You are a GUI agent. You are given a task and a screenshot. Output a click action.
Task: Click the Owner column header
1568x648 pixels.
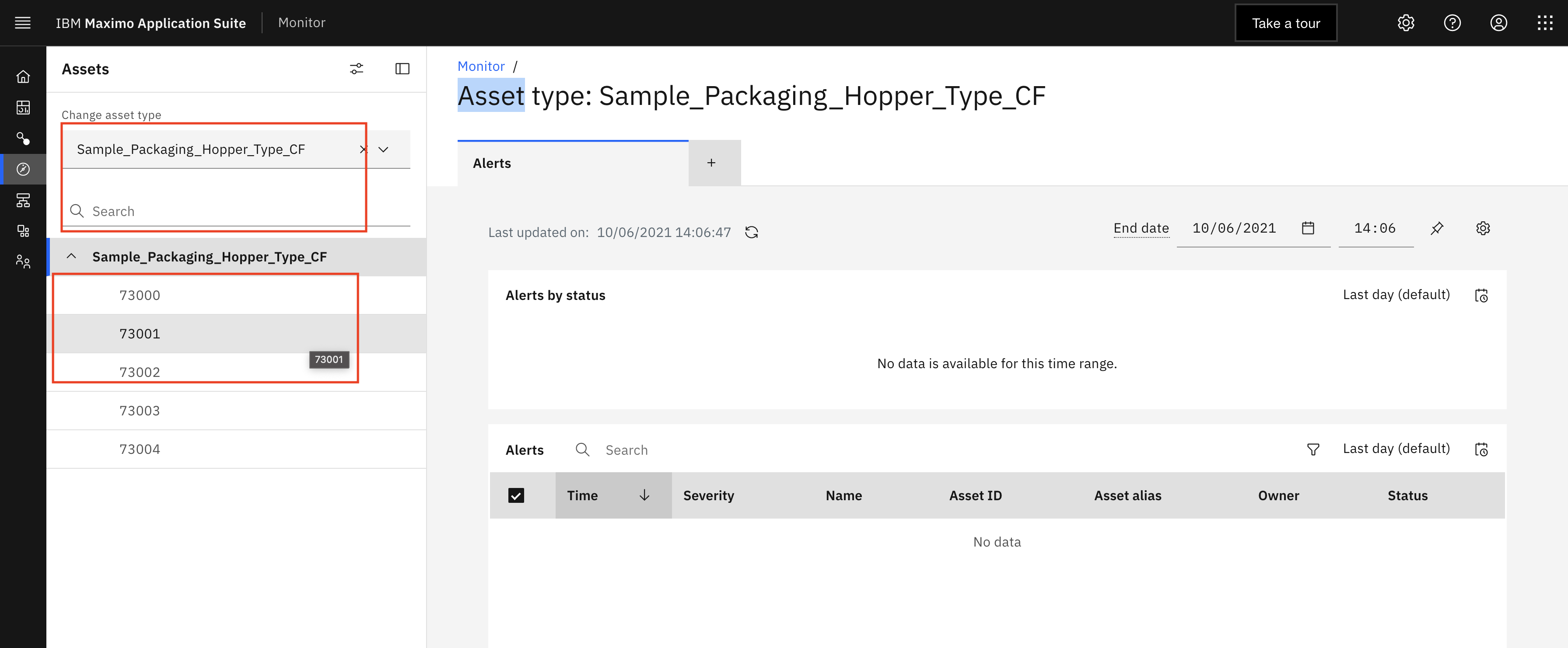pyautogui.click(x=1278, y=495)
